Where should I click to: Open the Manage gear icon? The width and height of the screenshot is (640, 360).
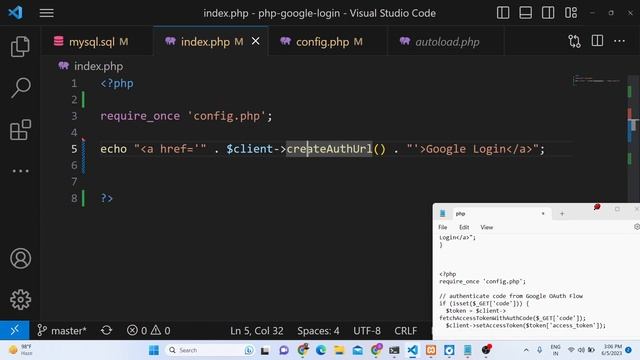click(x=20, y=300)
